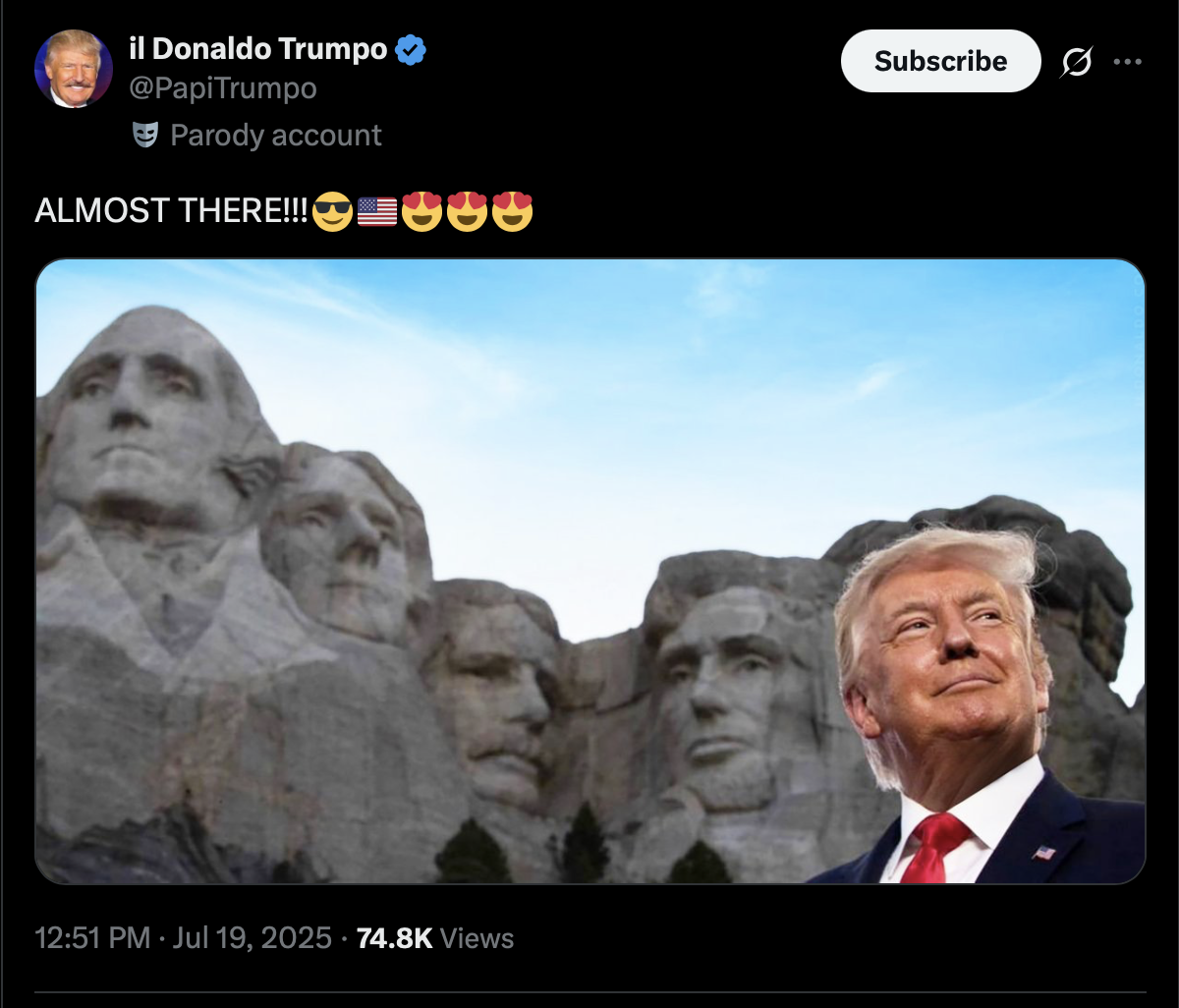This screenshot has height=1008, width=1179.
Task: Click the Parody account label
Action: (x=276, y=135)
